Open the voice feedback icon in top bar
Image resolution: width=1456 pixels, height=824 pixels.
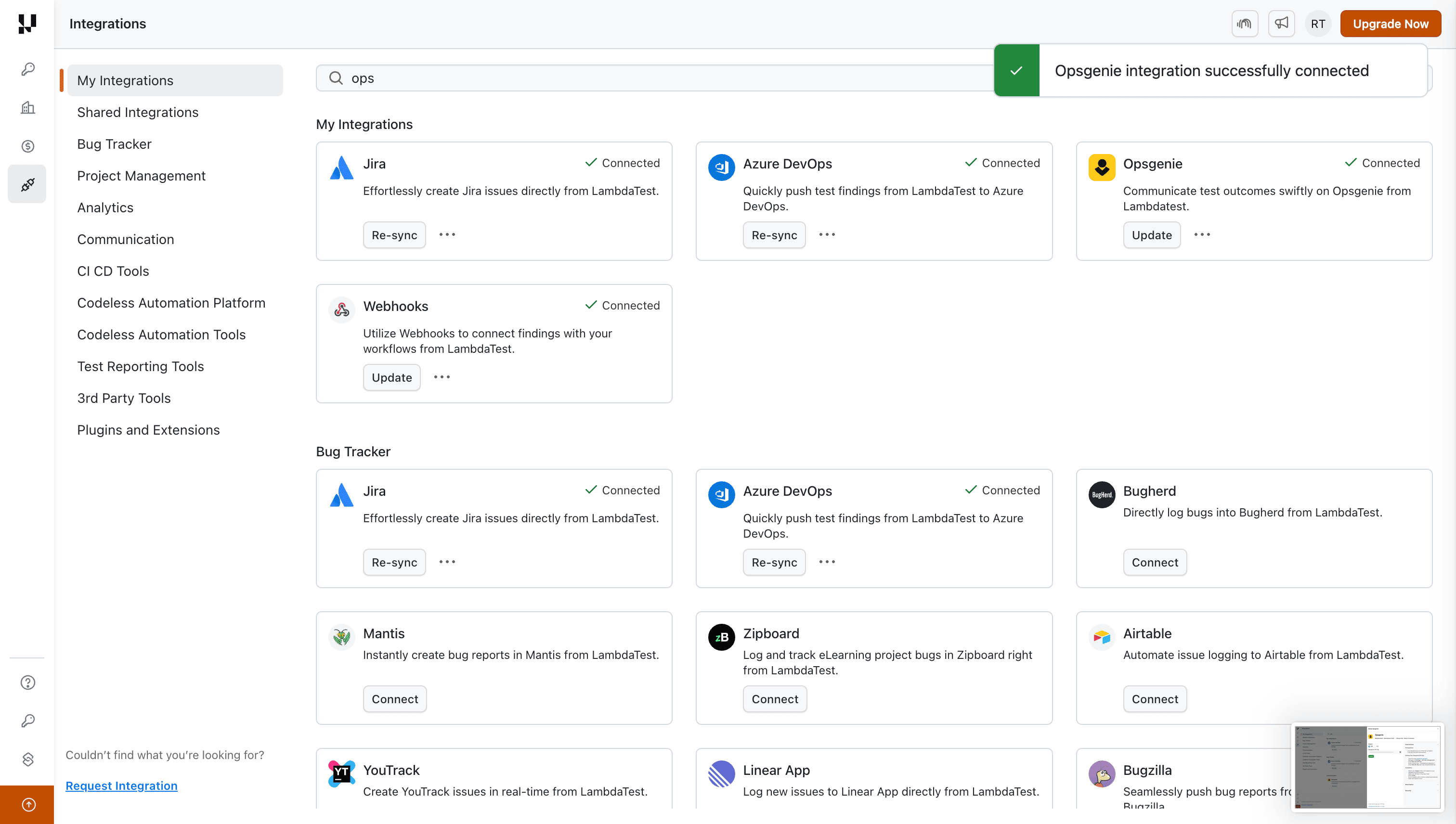tap(1245, 23)
